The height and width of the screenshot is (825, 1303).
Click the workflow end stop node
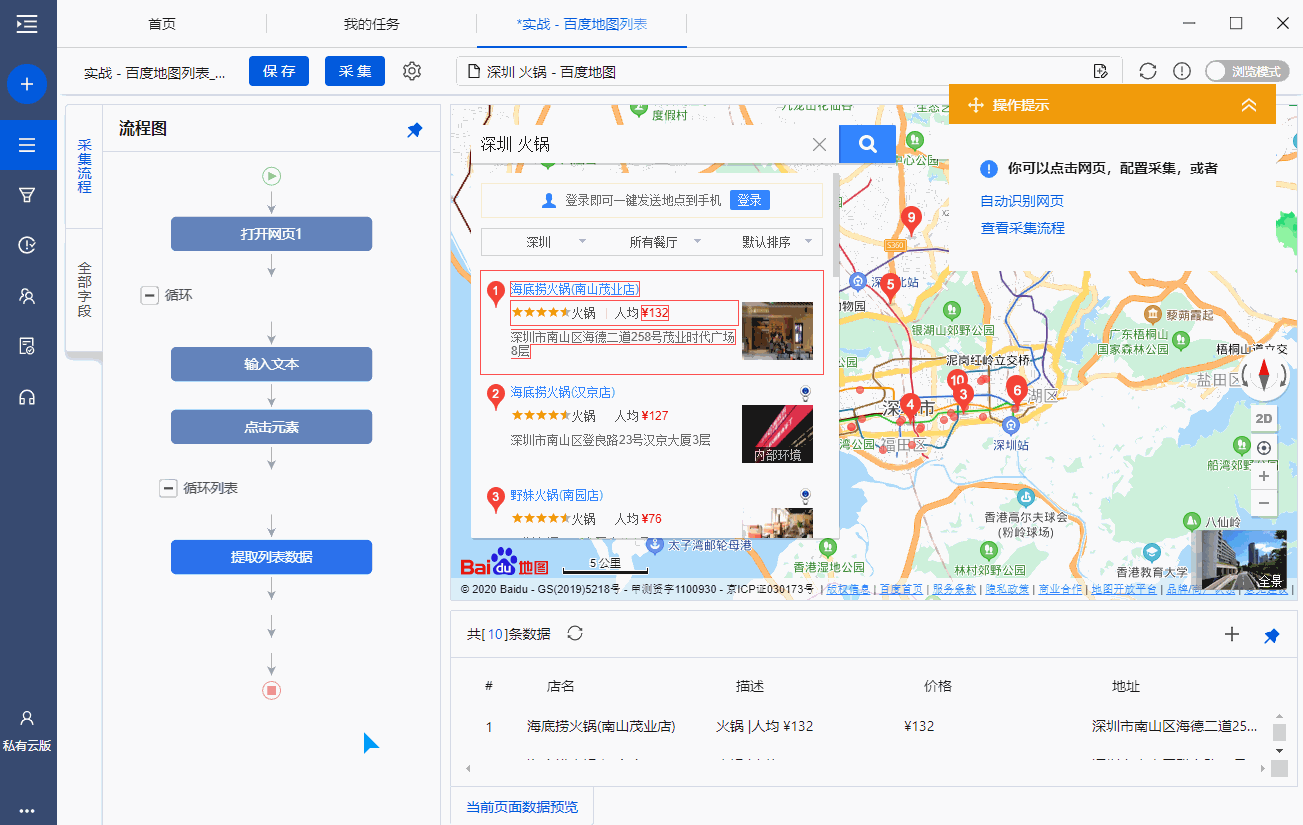[x=272, y=690]
